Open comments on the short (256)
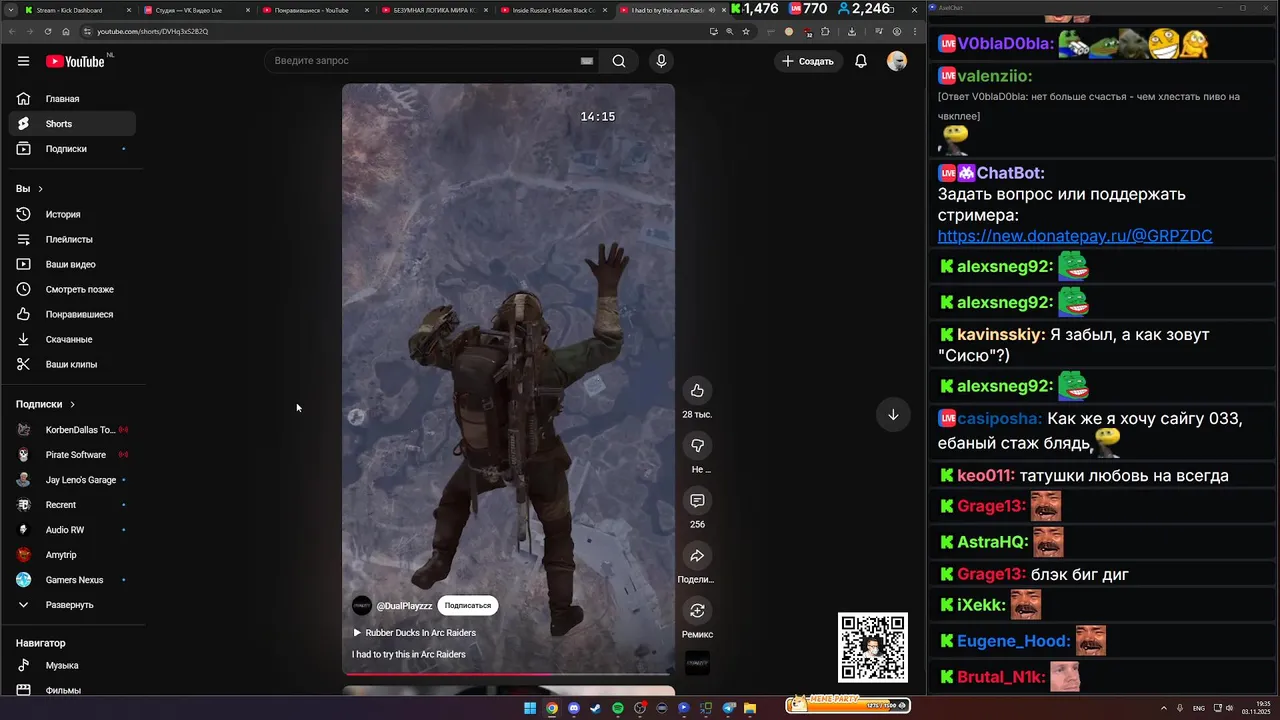 pyautogui.click(x=697, y=500)
